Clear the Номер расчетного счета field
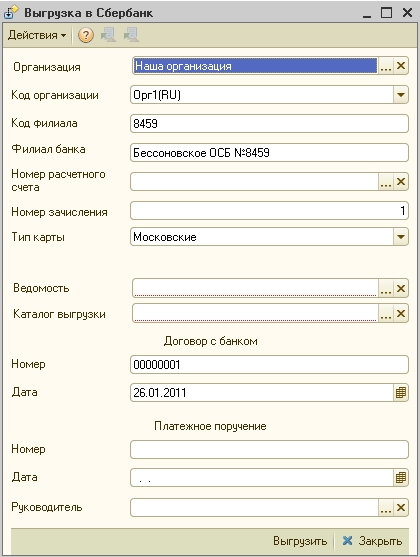This screenshot has height=557, width=420. click(x=401, y=182)
